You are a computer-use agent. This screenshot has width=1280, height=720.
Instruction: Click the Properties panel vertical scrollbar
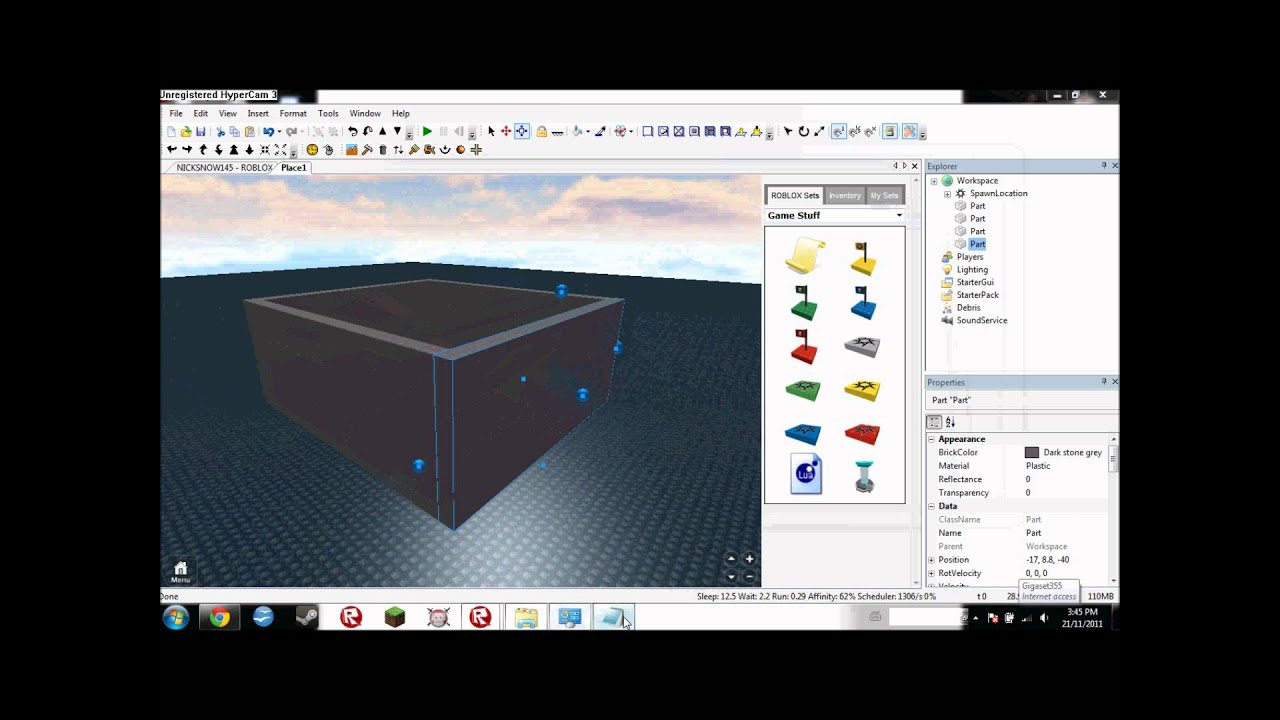tap(1113, 510)
